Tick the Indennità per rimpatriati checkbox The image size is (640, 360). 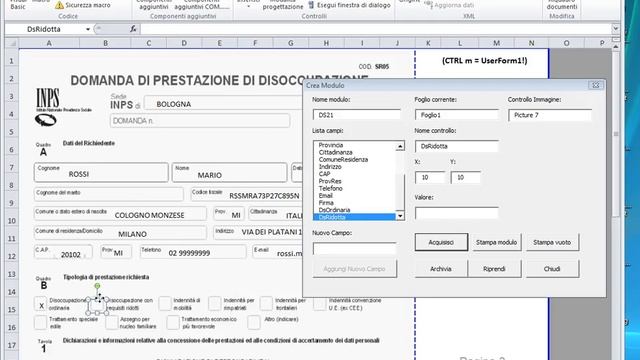215,304
